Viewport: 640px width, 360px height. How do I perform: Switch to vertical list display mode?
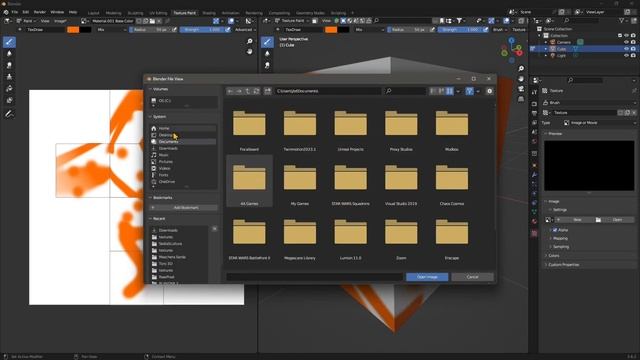433,91
